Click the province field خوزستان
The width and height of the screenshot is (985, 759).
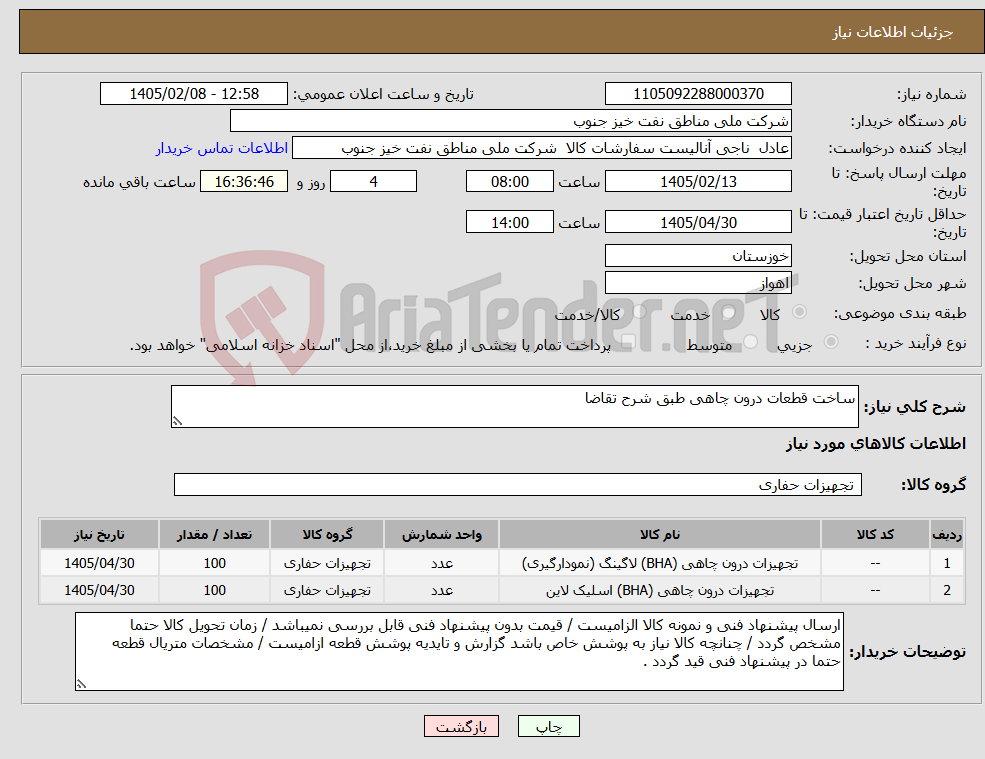pyautogui.click(x=698, y=256)
